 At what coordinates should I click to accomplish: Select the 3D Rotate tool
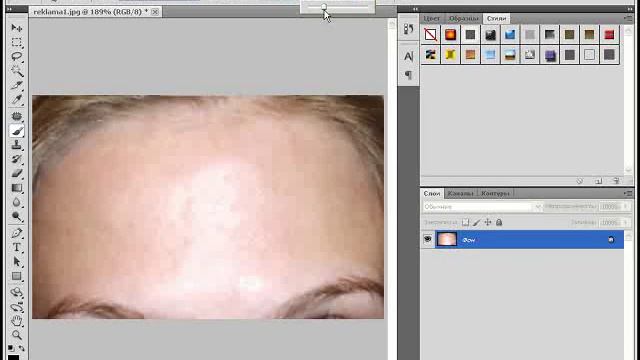(17, 293)
